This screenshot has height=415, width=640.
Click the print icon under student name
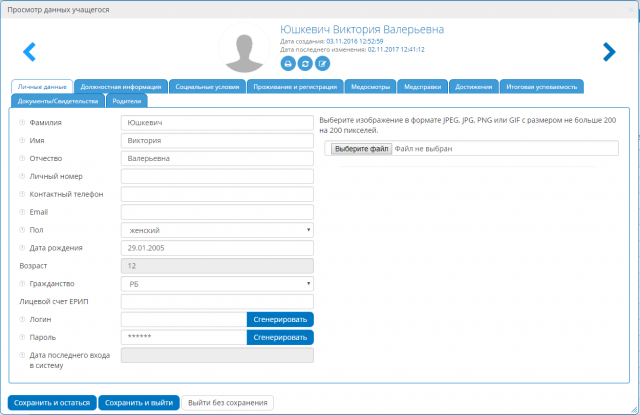point(288,64)
